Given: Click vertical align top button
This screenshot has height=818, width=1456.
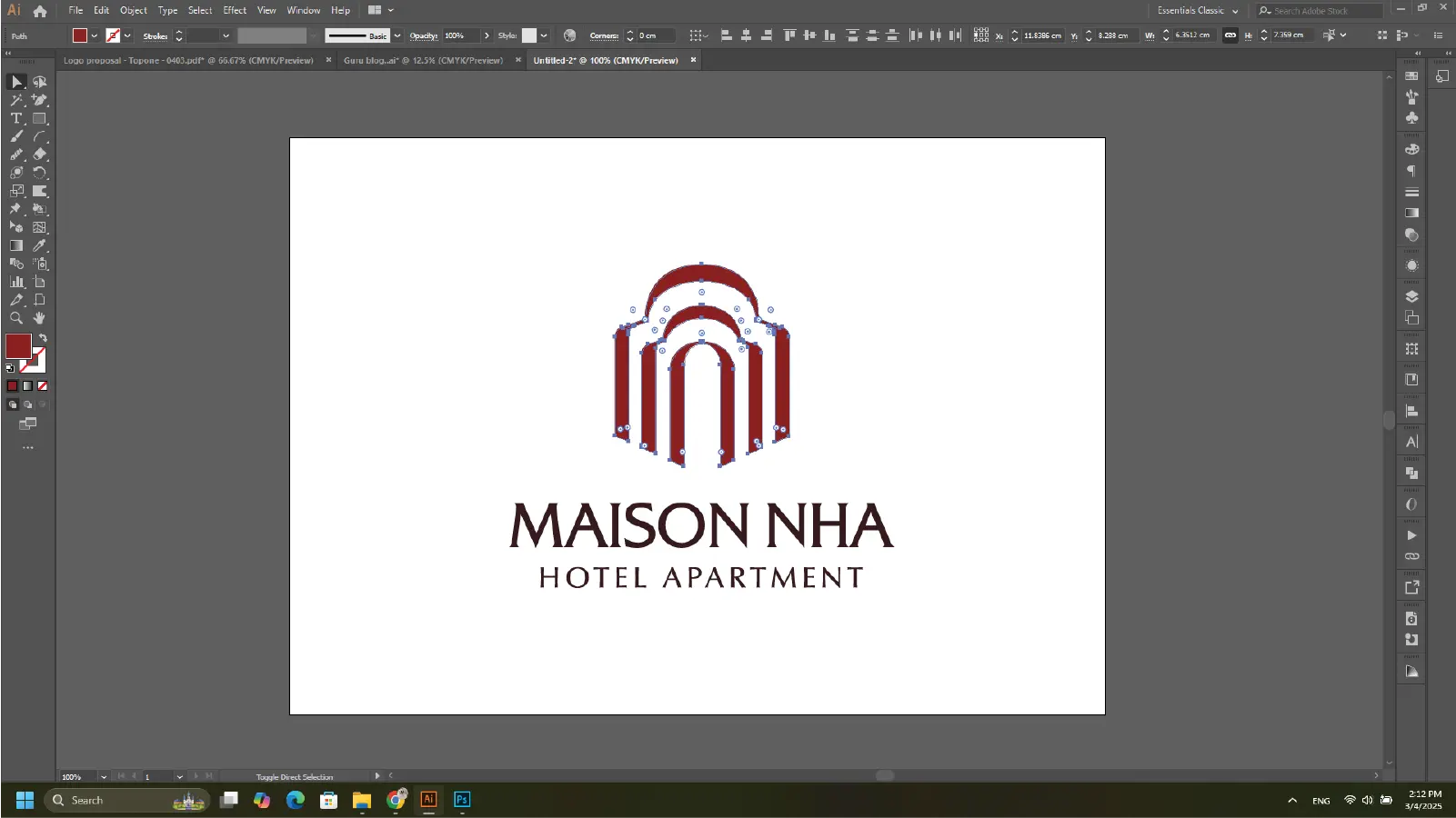Looking at the screenshot, I should [x=788, y=35].
